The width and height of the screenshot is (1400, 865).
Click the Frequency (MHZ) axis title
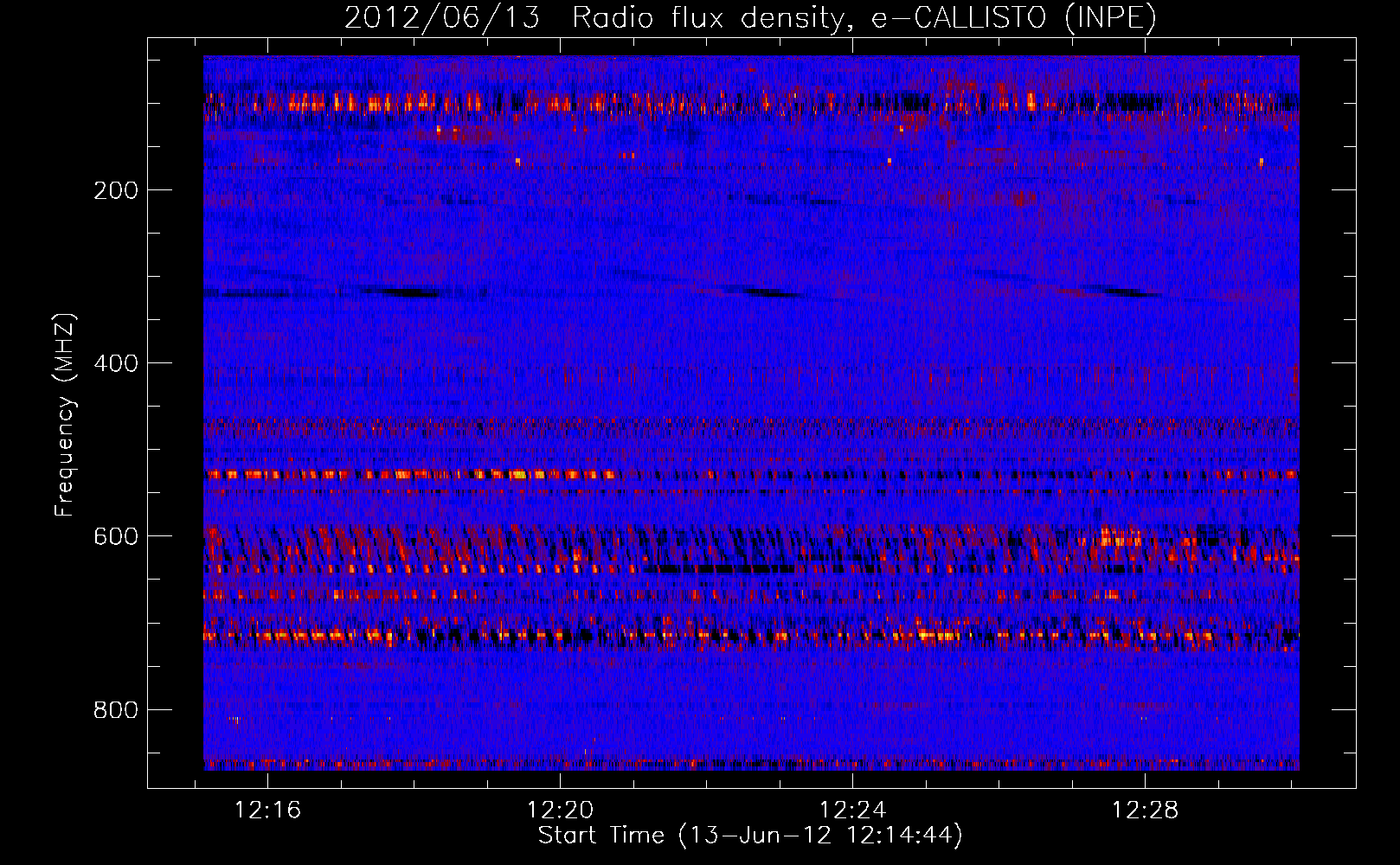click(65, 415)
